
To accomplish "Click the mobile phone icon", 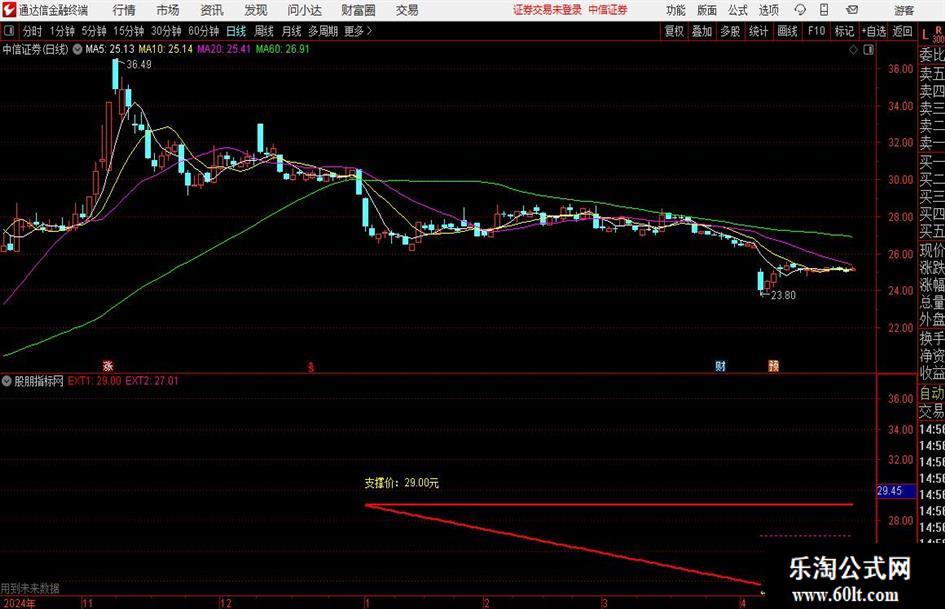I will [824, 10].
